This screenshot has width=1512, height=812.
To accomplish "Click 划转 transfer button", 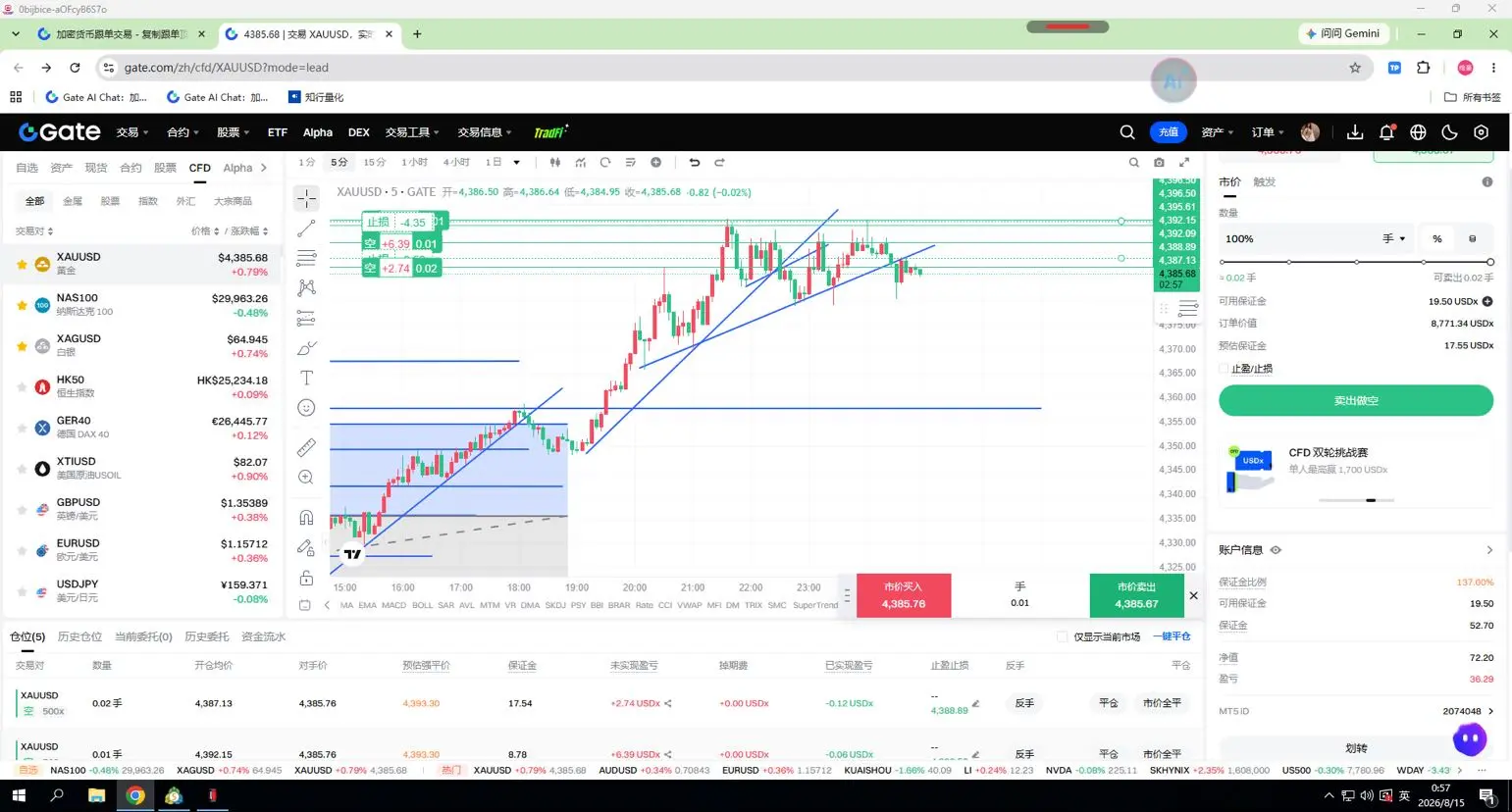I will click(x=1356, y=748).
